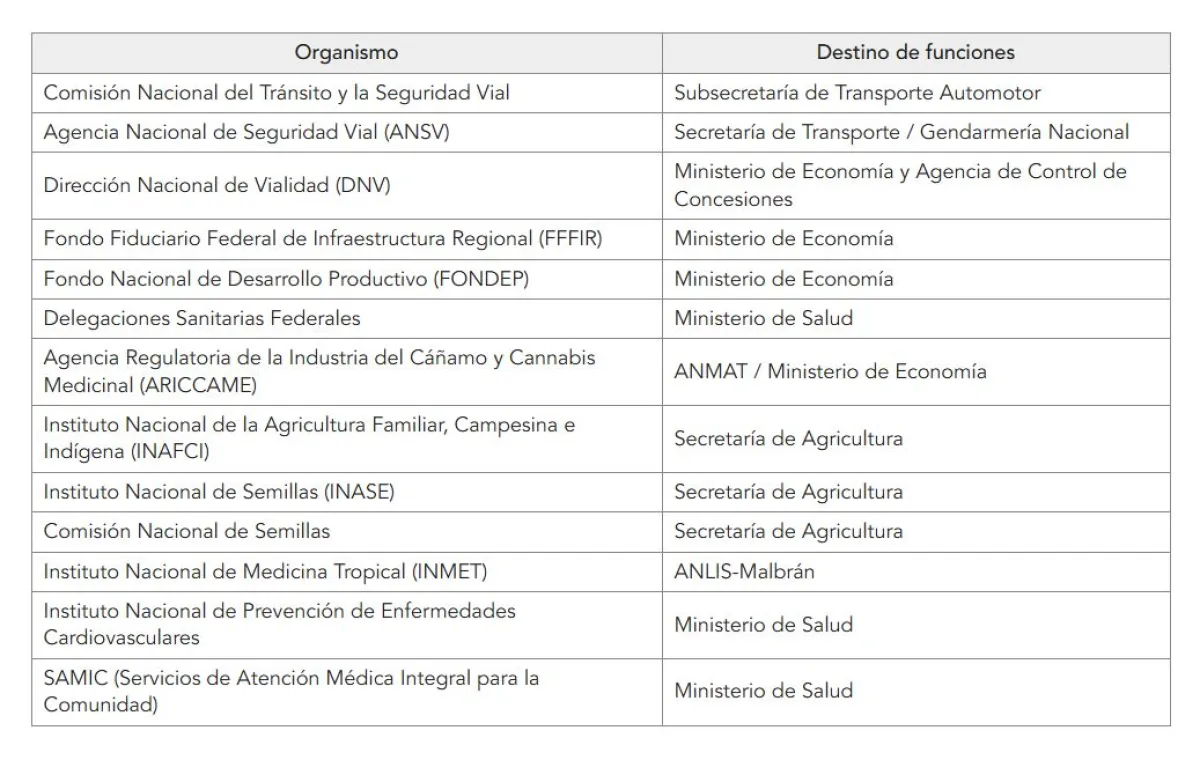This screenshot has width=1200, height=760.
Task: Select the FFFIR fondo fiduciario row
Action: 323,239
